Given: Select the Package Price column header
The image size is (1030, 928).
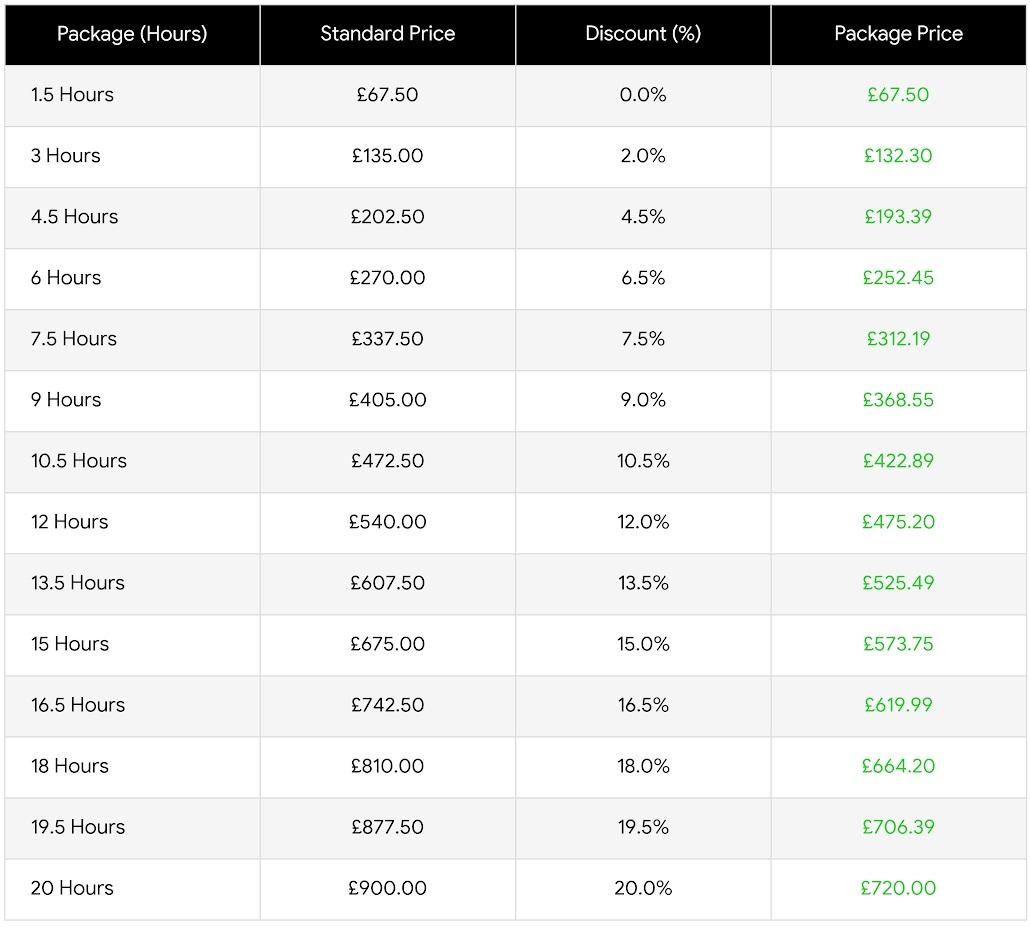Looking at the screenshot, I should coord(898,34).
